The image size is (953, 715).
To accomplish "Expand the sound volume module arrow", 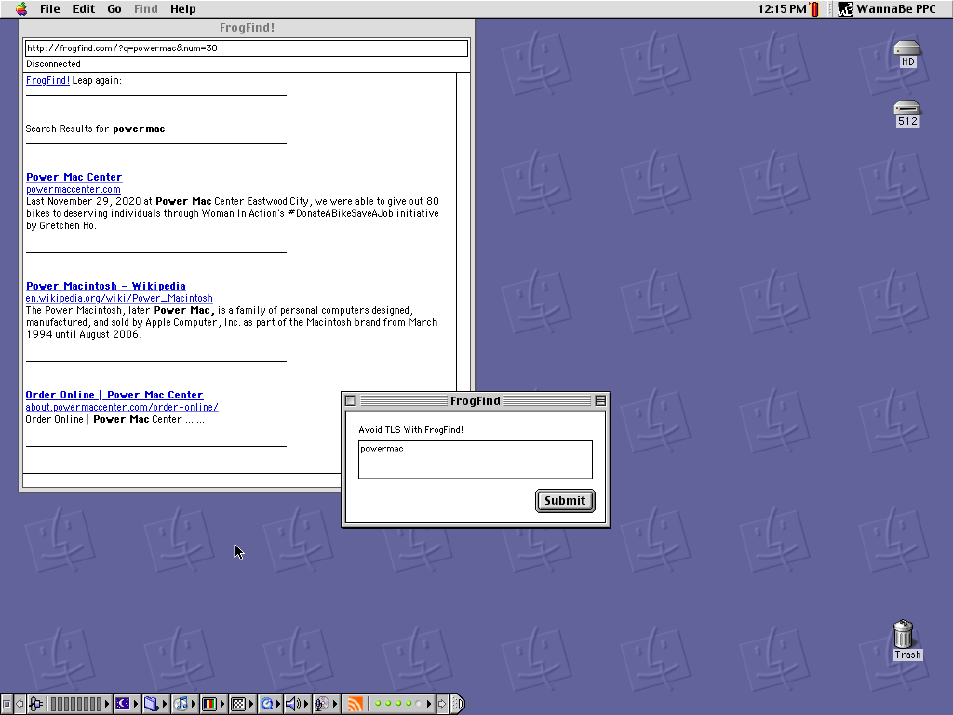I will tap(306, 704).
